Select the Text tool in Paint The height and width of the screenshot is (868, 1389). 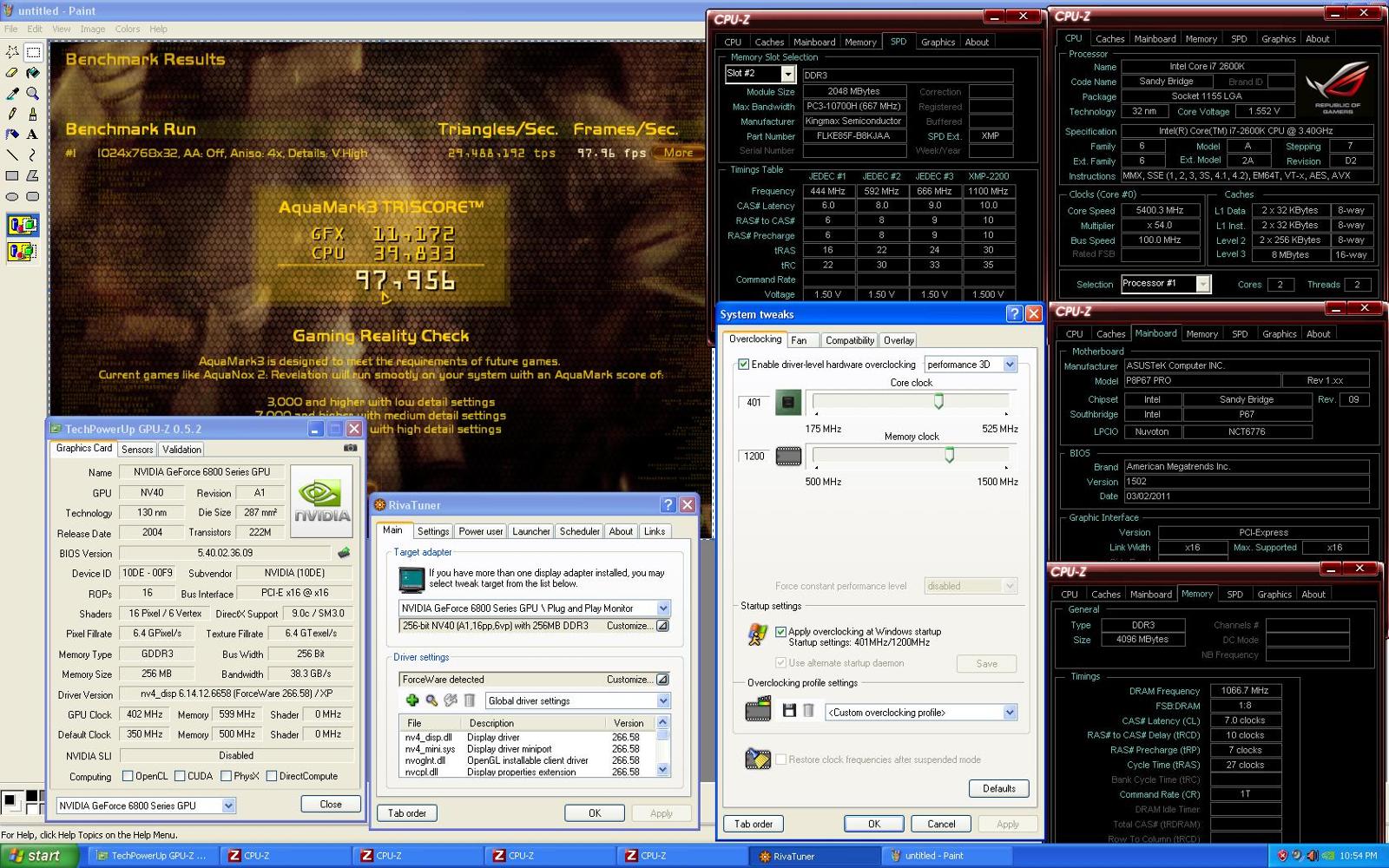tap(33, 135)
